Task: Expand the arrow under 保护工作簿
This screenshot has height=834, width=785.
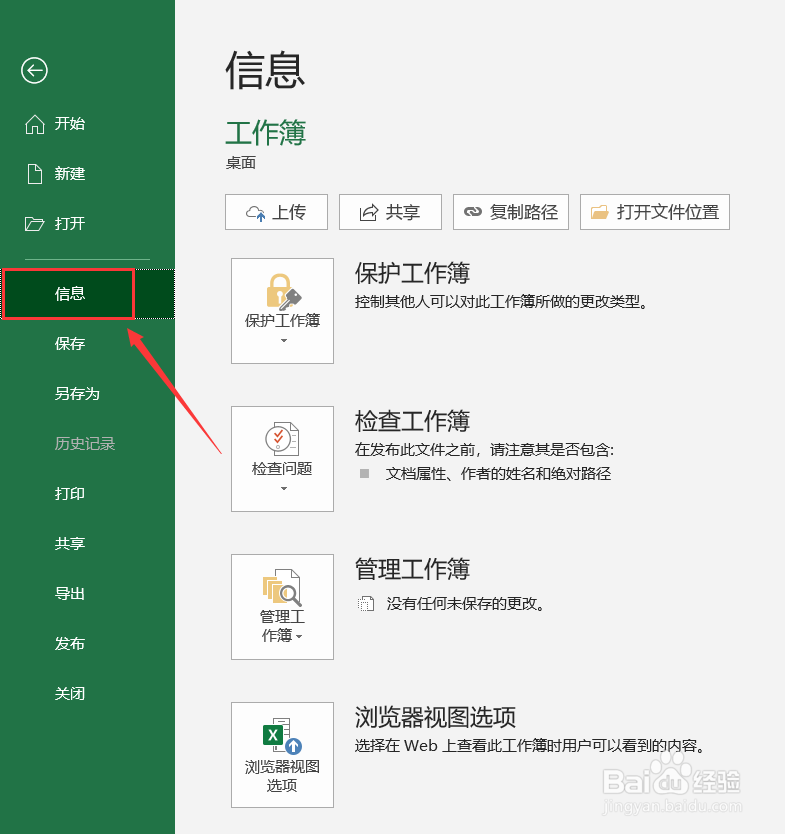Action: [x=283, y=340]
